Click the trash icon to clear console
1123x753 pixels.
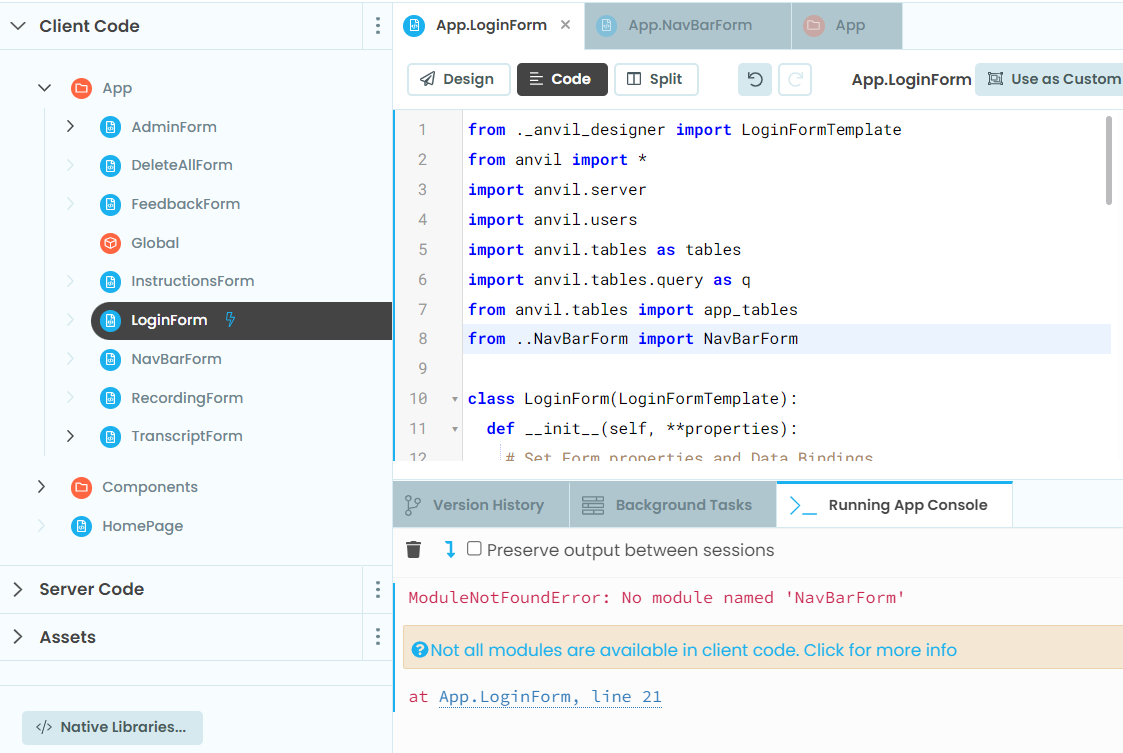[413, 550]
